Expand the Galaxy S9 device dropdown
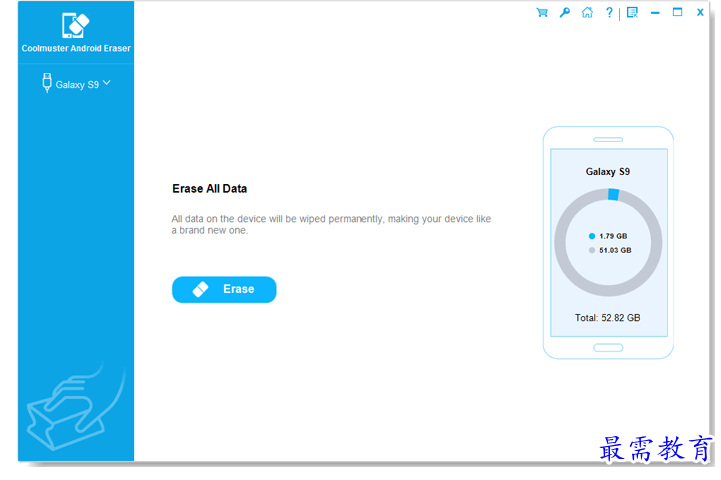The image size is (721, 480). (107, 83)
